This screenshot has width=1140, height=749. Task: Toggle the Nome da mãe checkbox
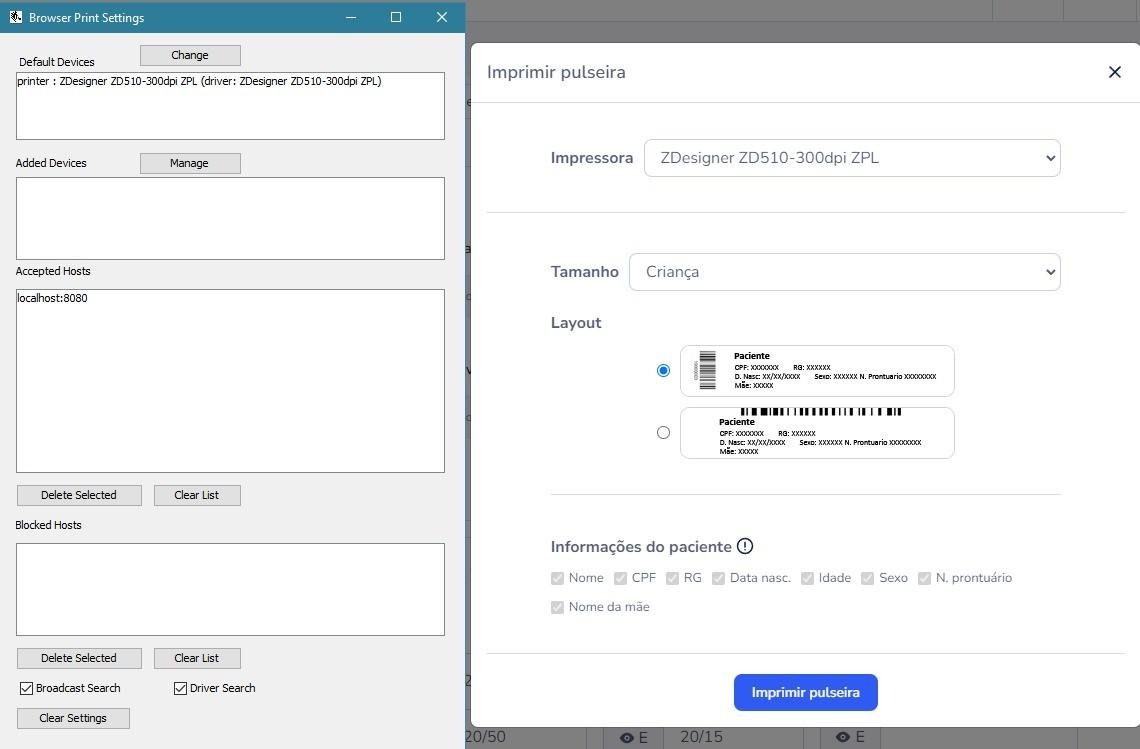(x=558, y=607)
